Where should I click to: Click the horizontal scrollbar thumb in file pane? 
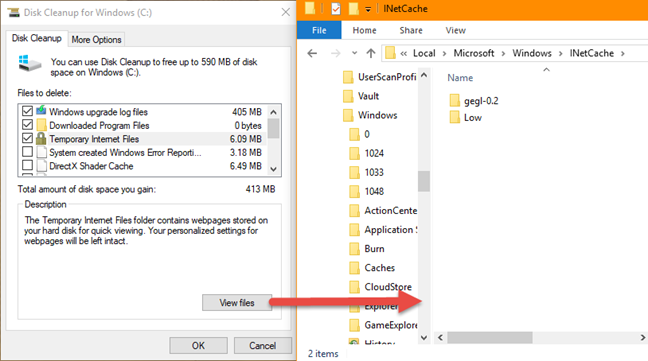click(490, 337)
